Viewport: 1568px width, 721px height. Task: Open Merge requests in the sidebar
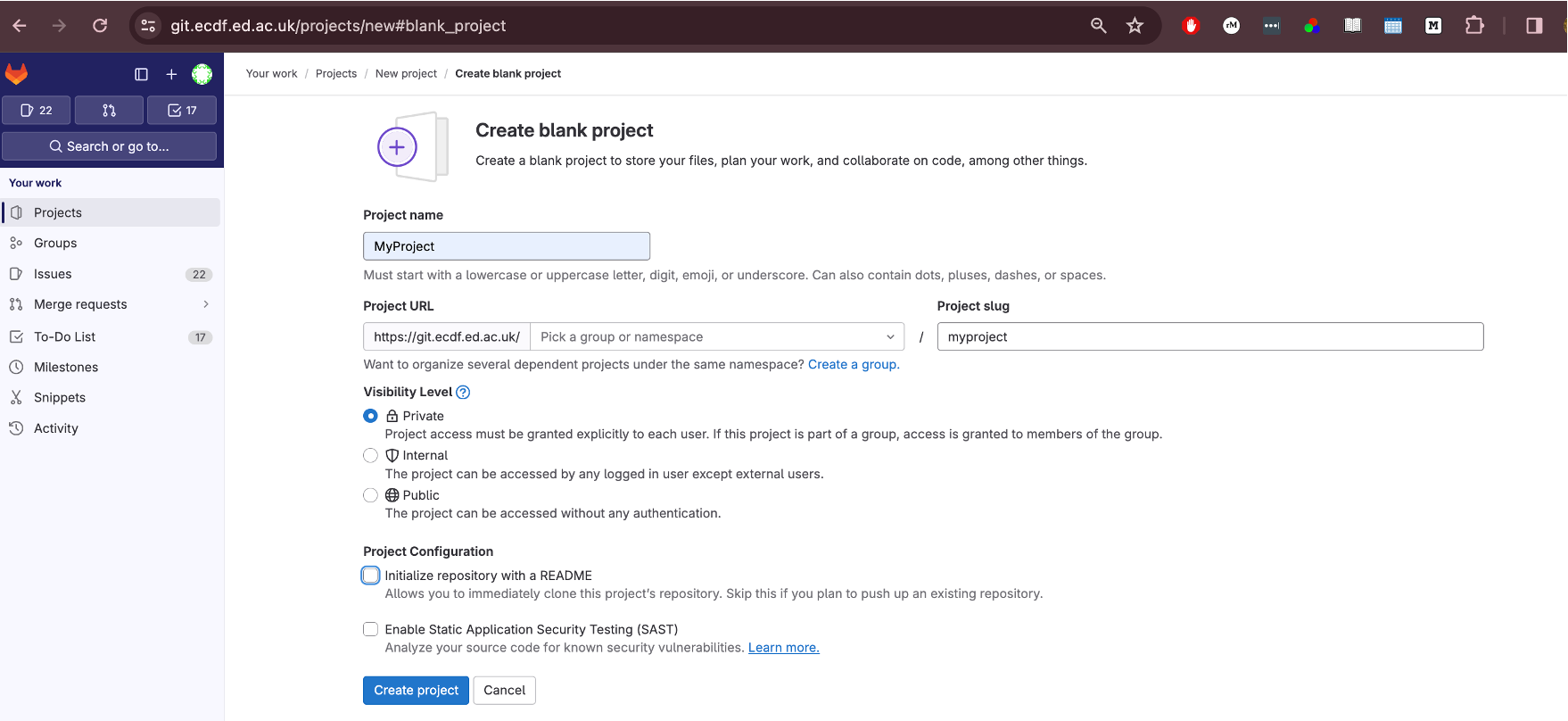point(111,304)
